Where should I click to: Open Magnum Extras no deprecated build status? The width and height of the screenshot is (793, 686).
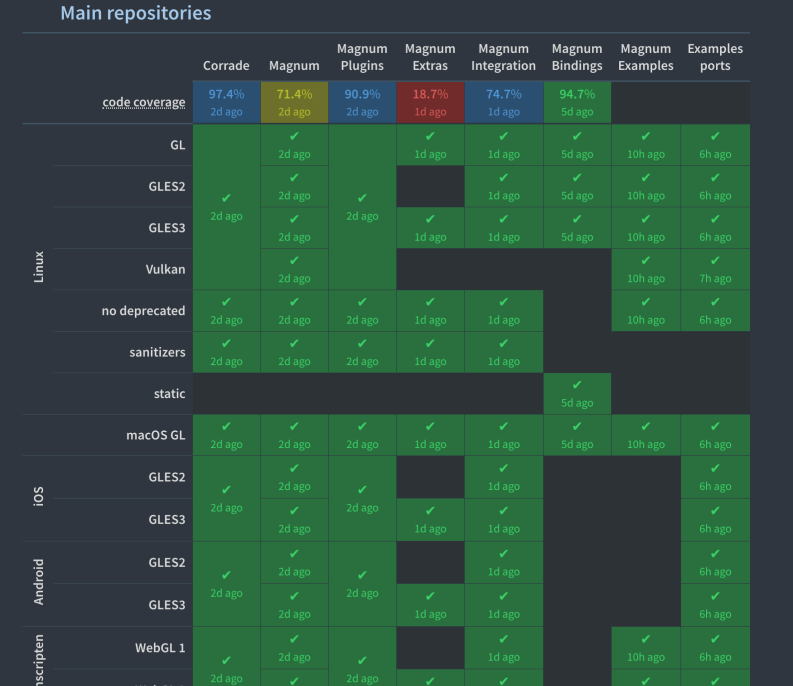[x=430, y=311]
